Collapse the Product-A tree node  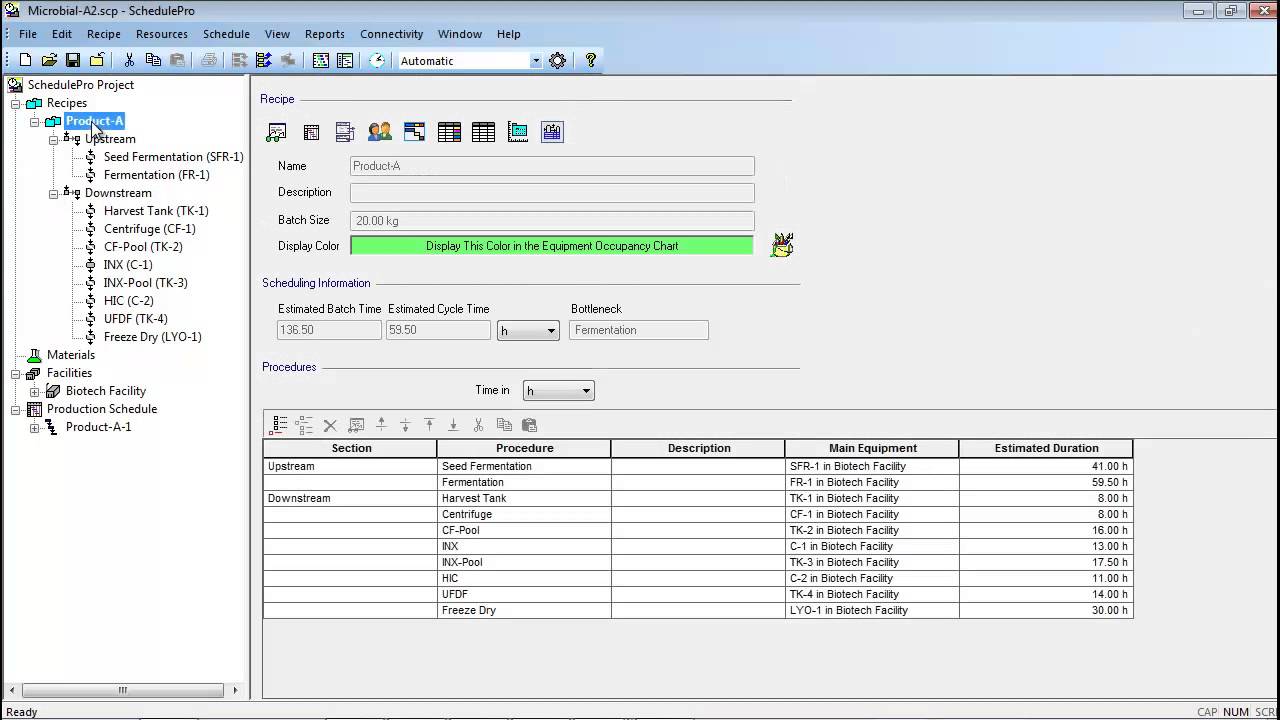pyautogui.click(x=35, y=121)
